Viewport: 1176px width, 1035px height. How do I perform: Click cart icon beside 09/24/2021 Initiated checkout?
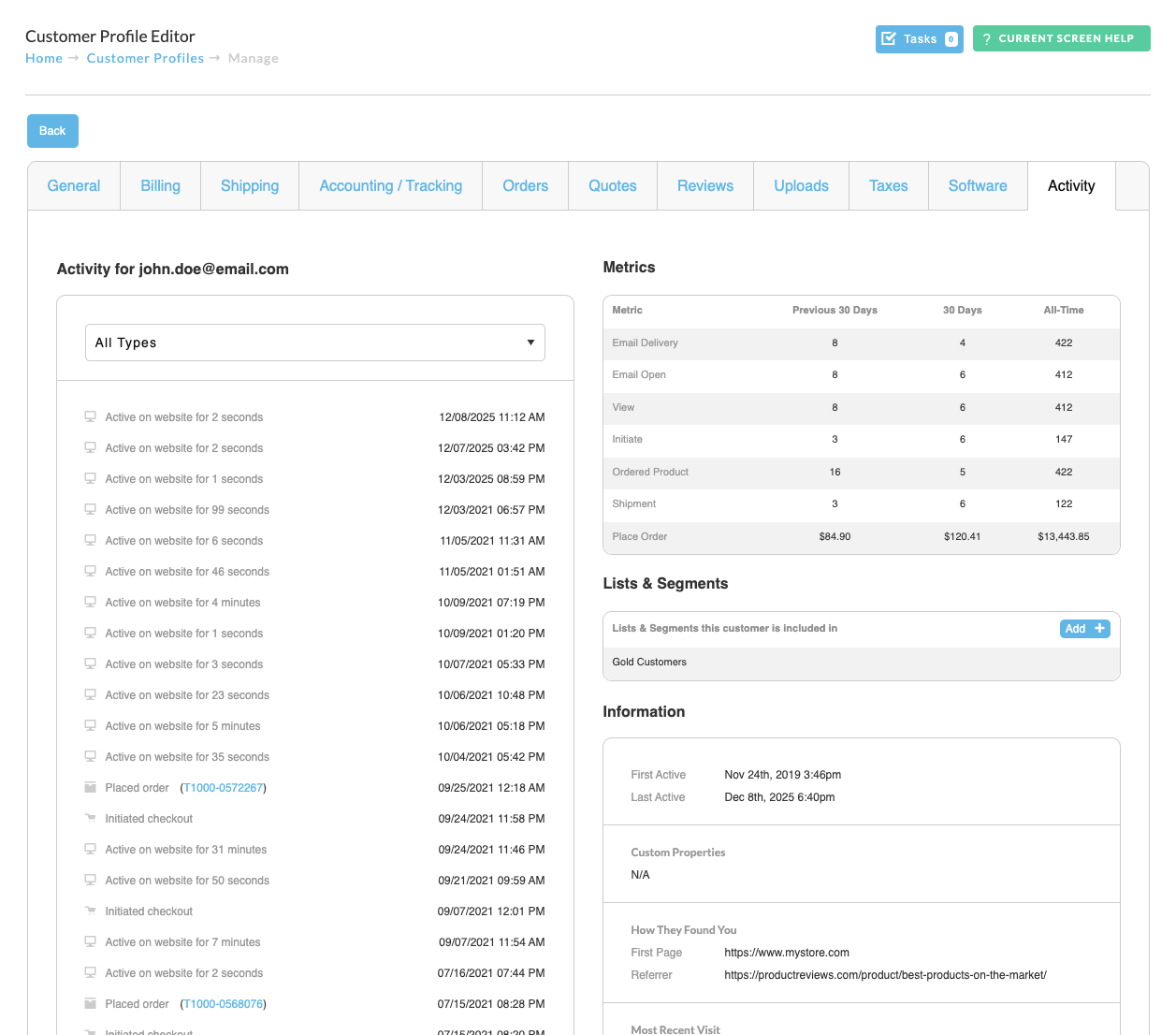pos(91,818)
